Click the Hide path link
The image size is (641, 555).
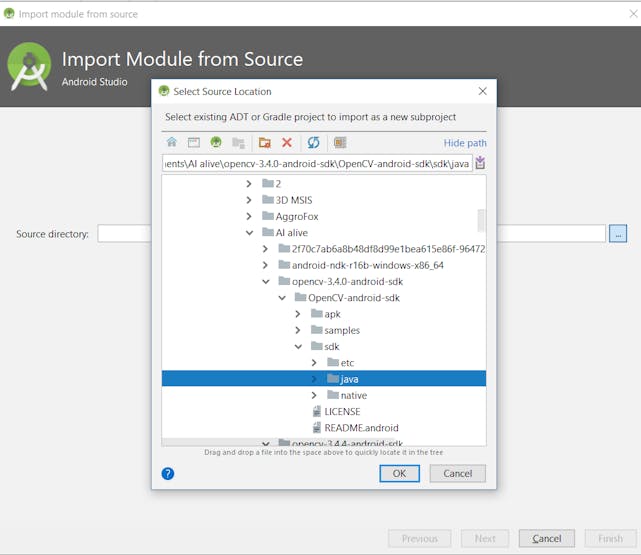click(x=465, y=143)
